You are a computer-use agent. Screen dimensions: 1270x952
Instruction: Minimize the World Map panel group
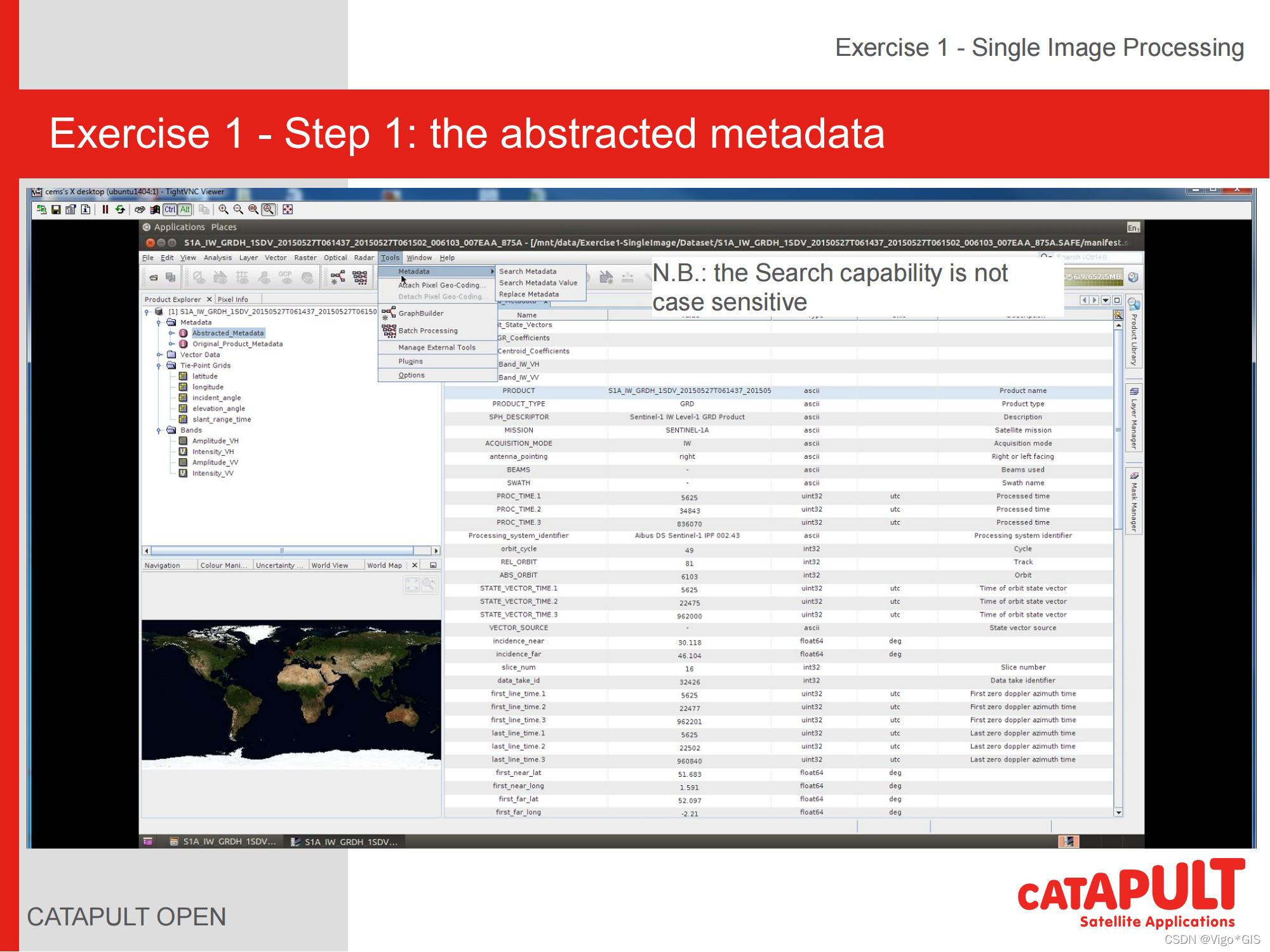point(433,565)
